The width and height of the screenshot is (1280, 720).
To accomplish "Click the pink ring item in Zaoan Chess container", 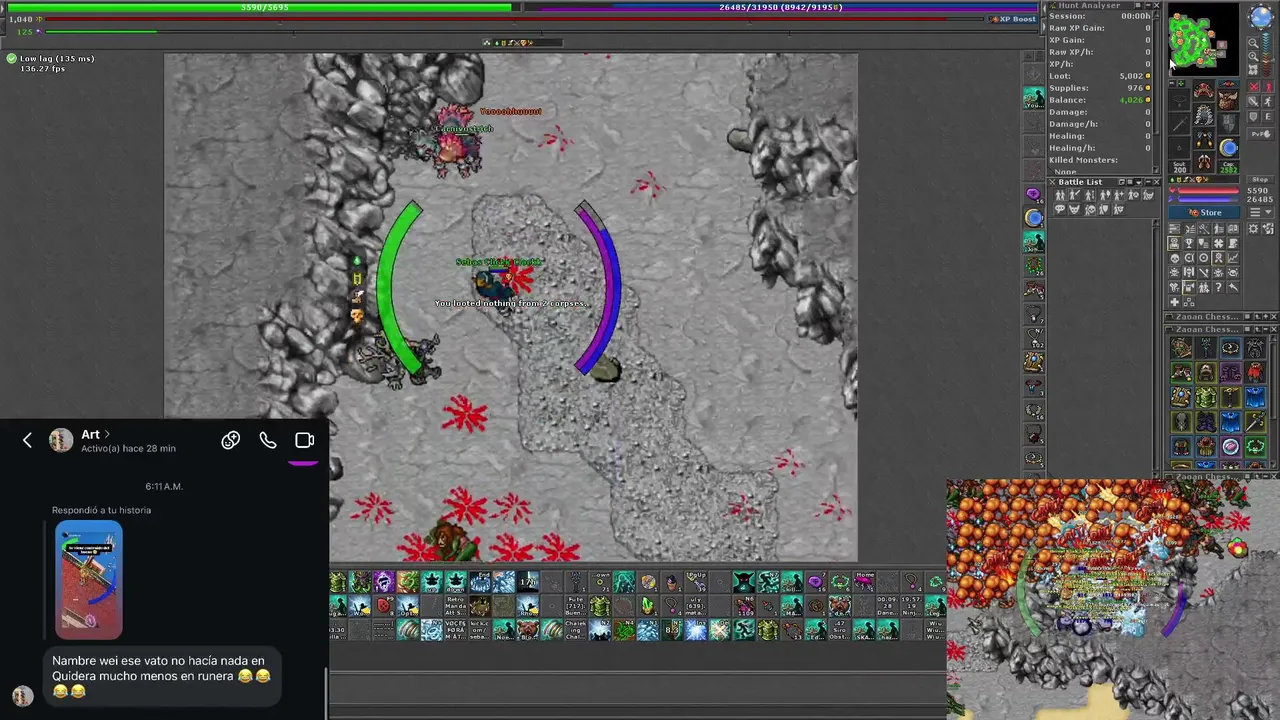I will pos(1231,447).
